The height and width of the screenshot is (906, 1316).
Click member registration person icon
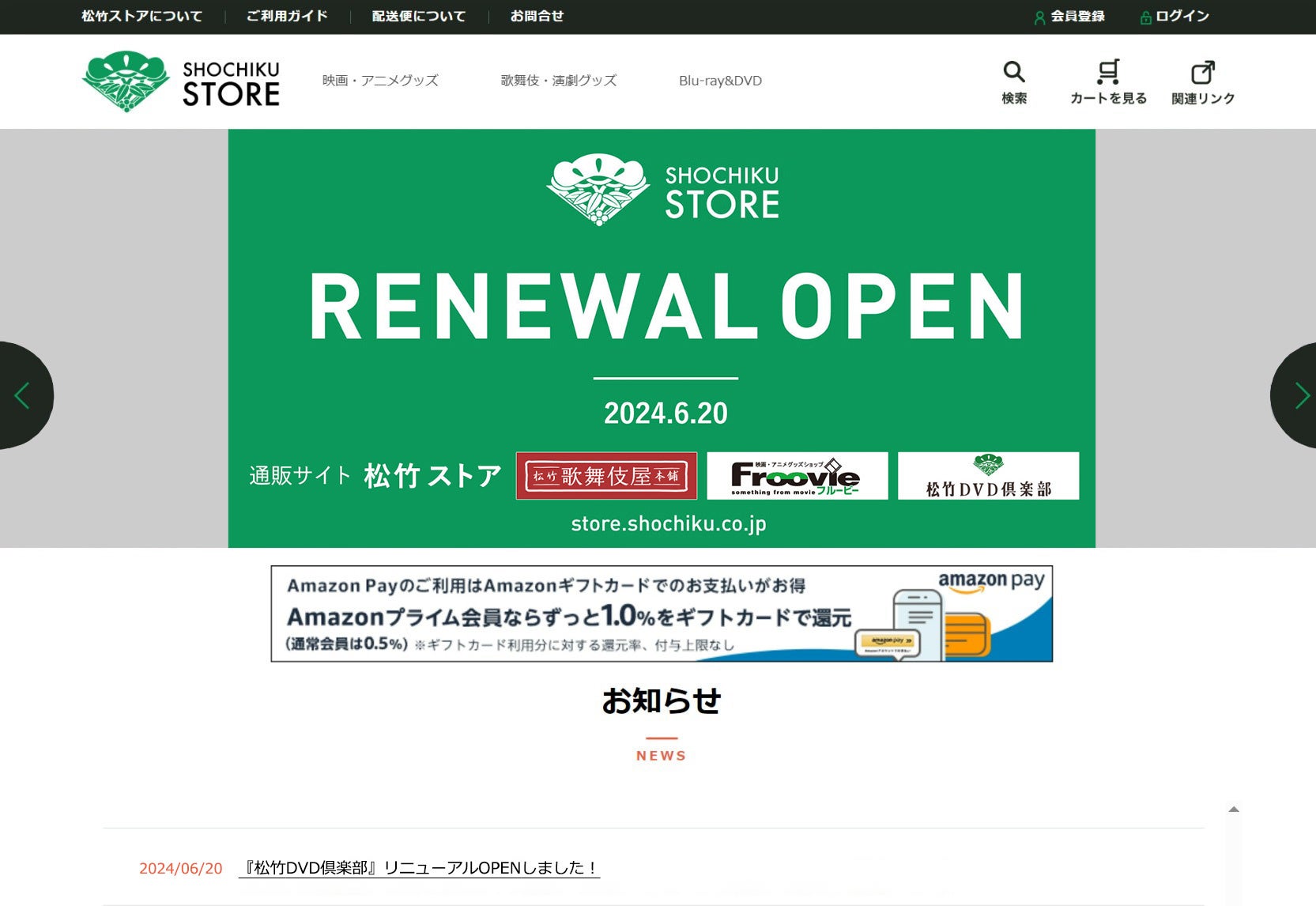point(1039,17)
